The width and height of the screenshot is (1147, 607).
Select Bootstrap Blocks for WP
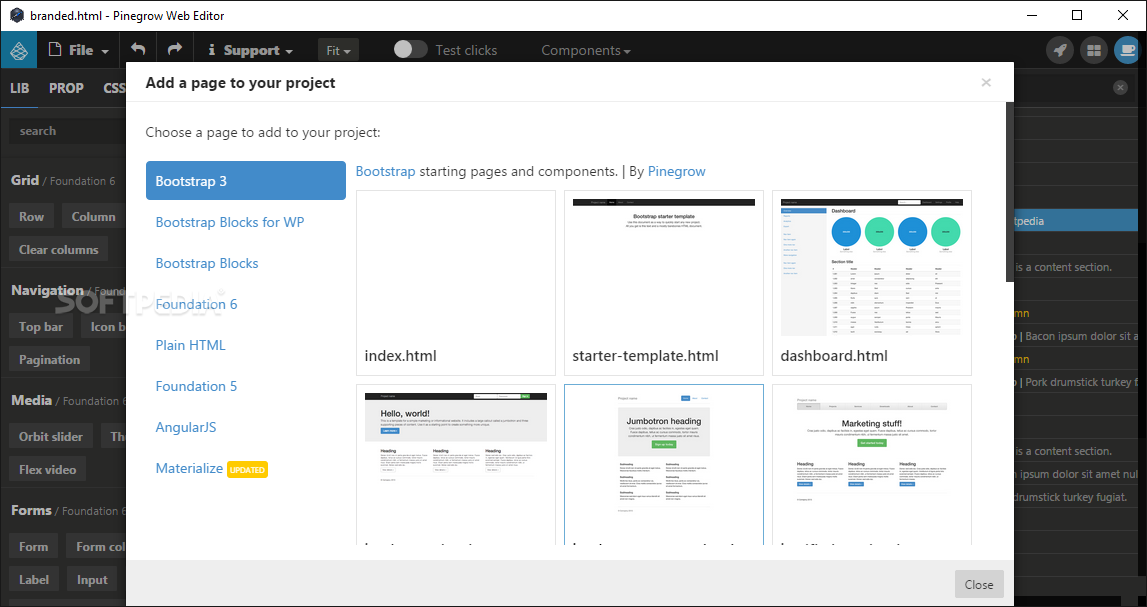click(x=230, y=222)
